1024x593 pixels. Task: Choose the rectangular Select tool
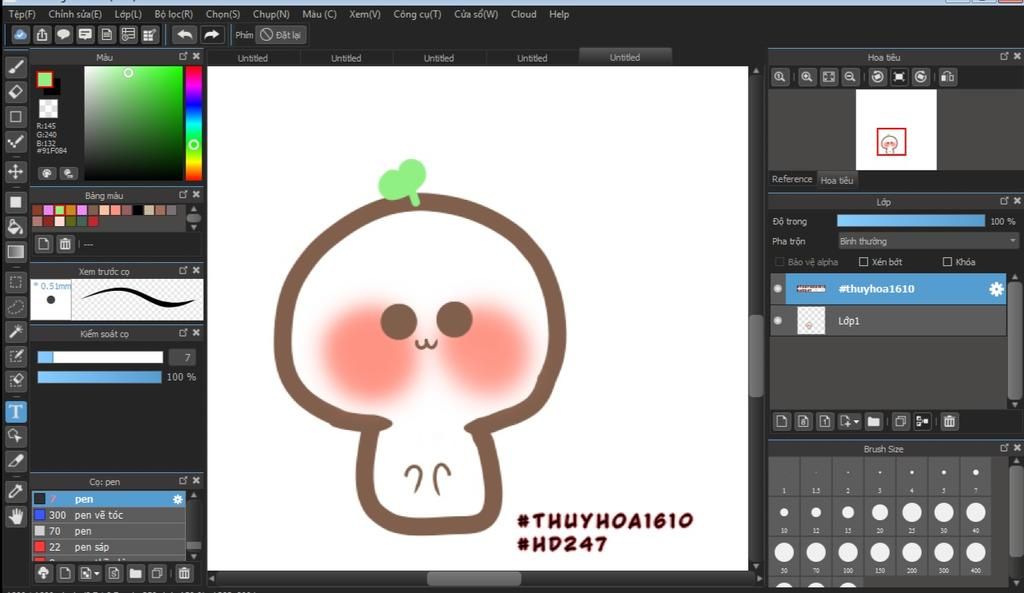click(x=16, y=282)
